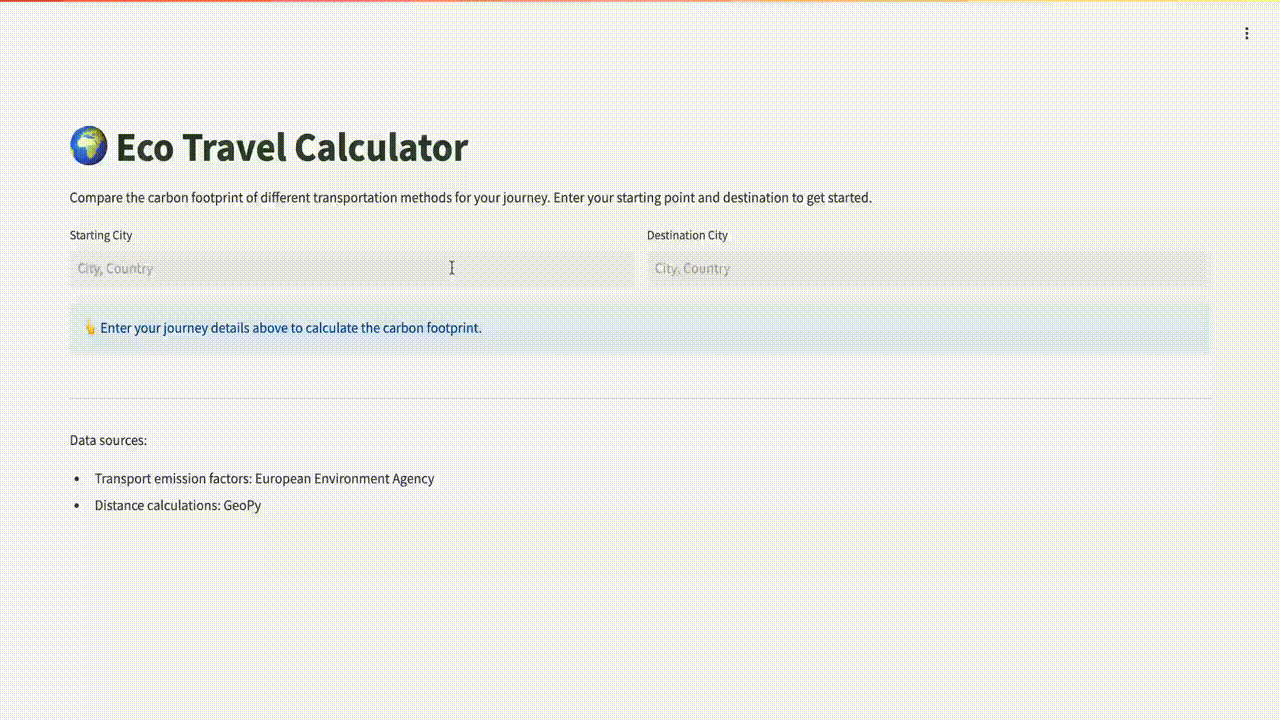Click the "GeoPy" source name
This screenshot has width=1280, height=720.
[x=242, y=506]
